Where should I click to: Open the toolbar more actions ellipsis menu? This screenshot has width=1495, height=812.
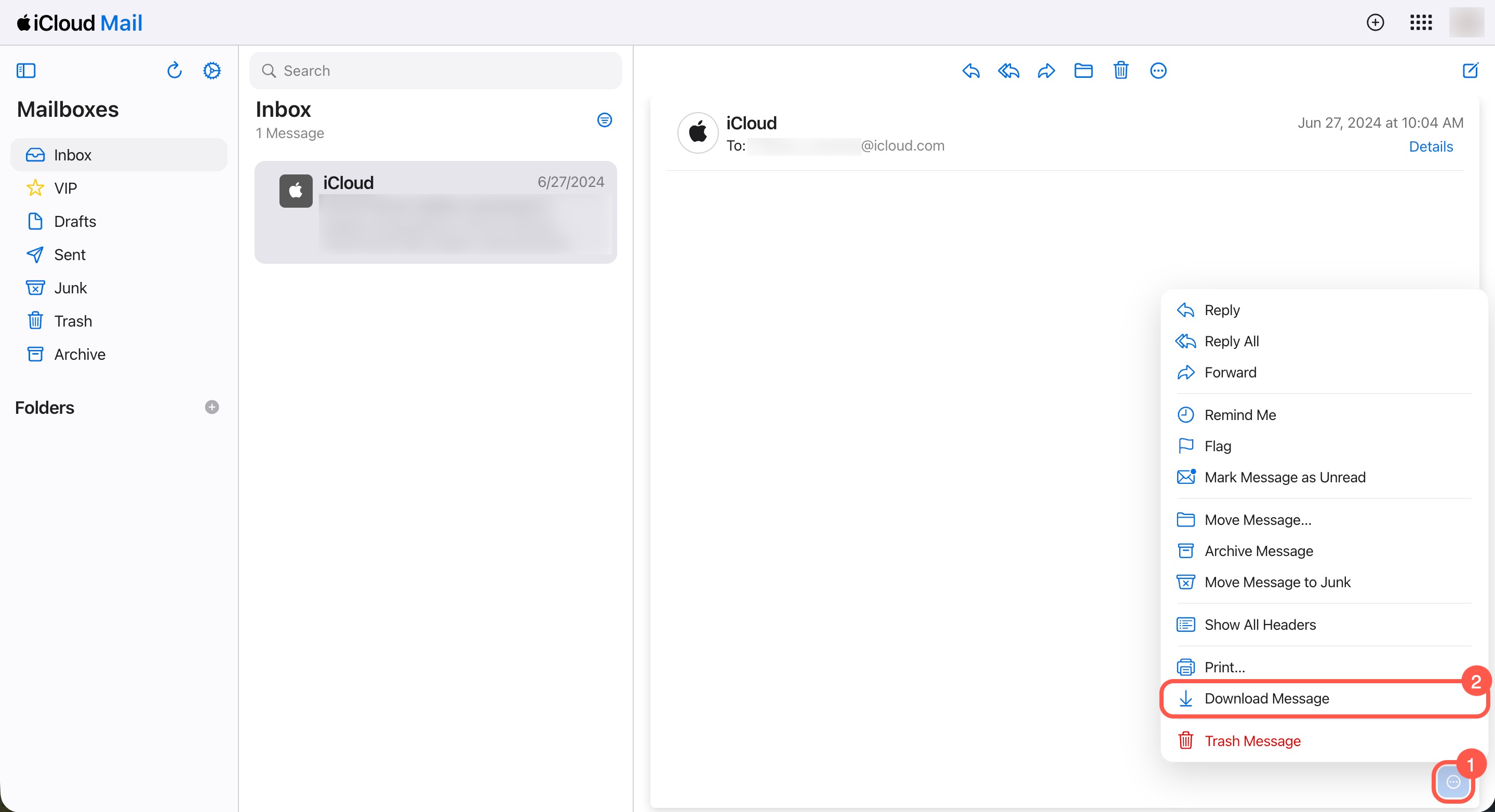[x=1158, y=71]
